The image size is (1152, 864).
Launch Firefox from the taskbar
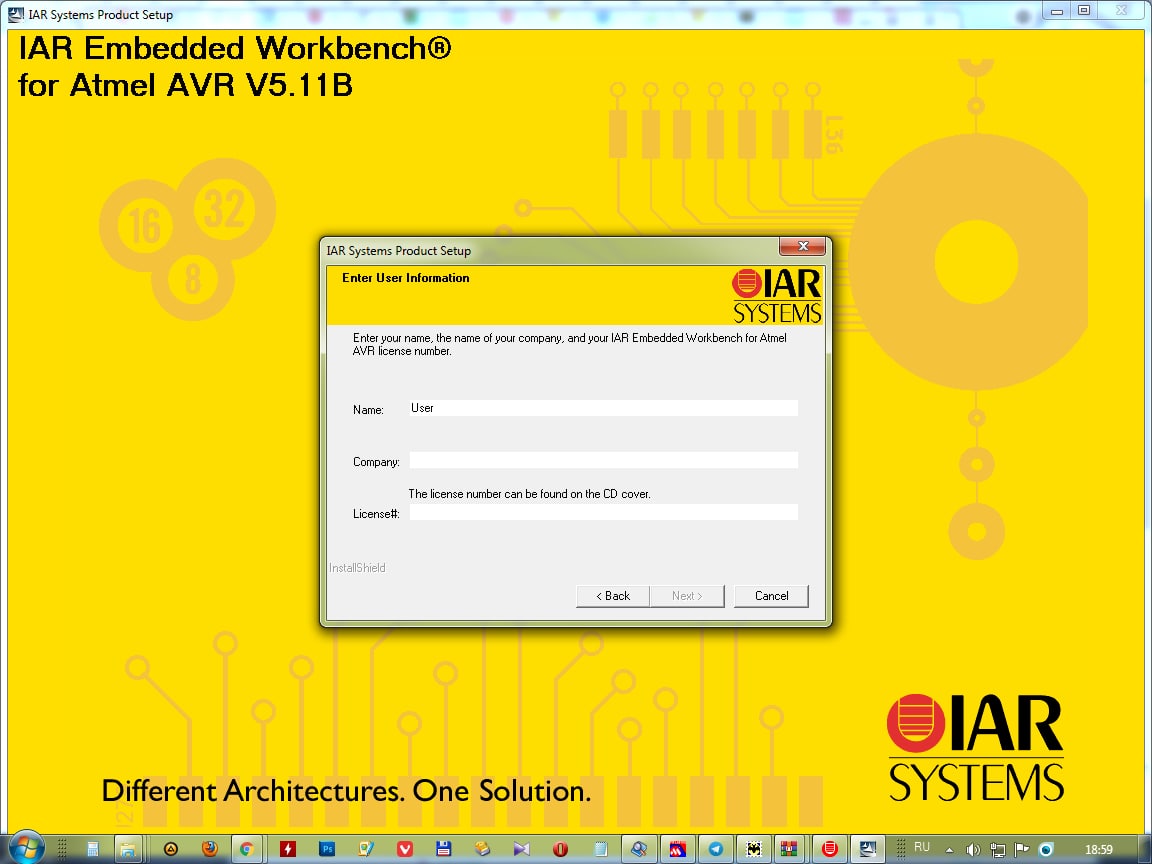(209, 849)
